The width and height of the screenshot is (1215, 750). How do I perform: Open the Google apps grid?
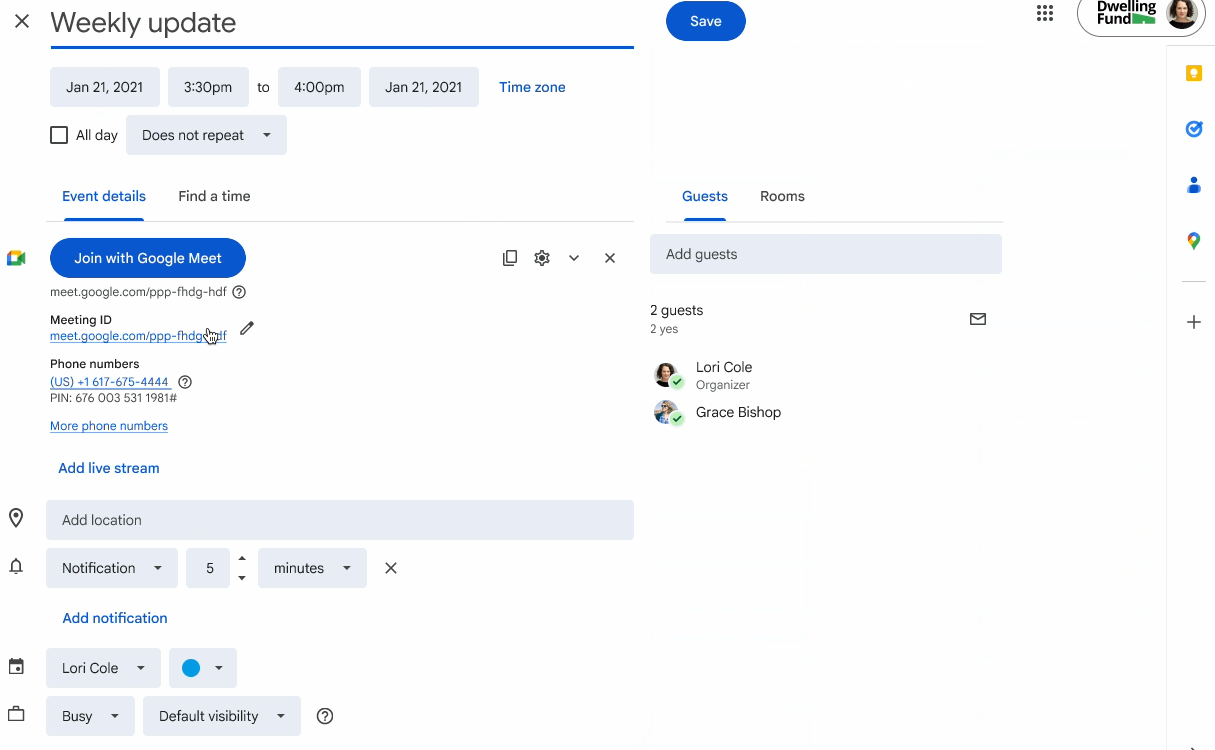(1045, 14)
